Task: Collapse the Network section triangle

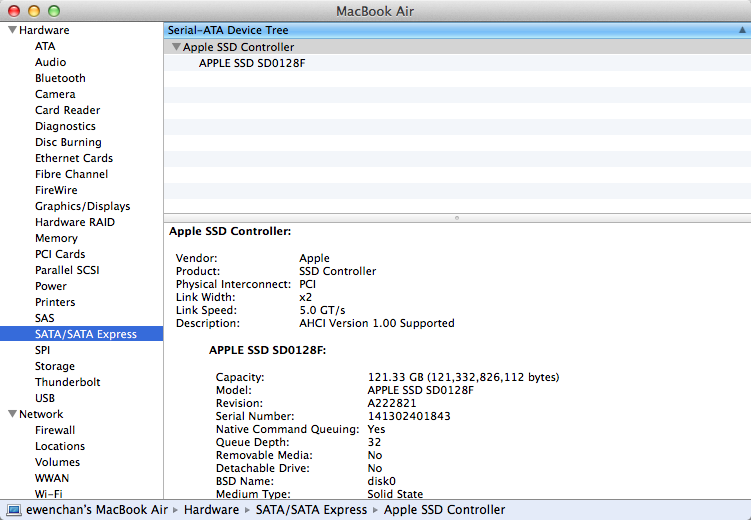Action: (x=12, y=414)
